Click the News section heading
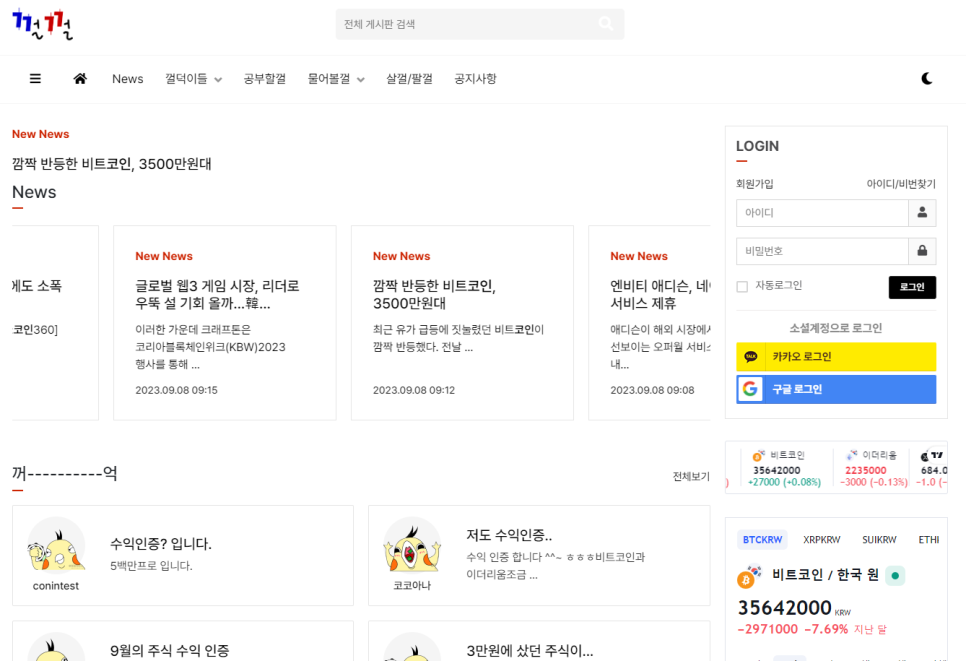966x661 pixels. (34, 192)
